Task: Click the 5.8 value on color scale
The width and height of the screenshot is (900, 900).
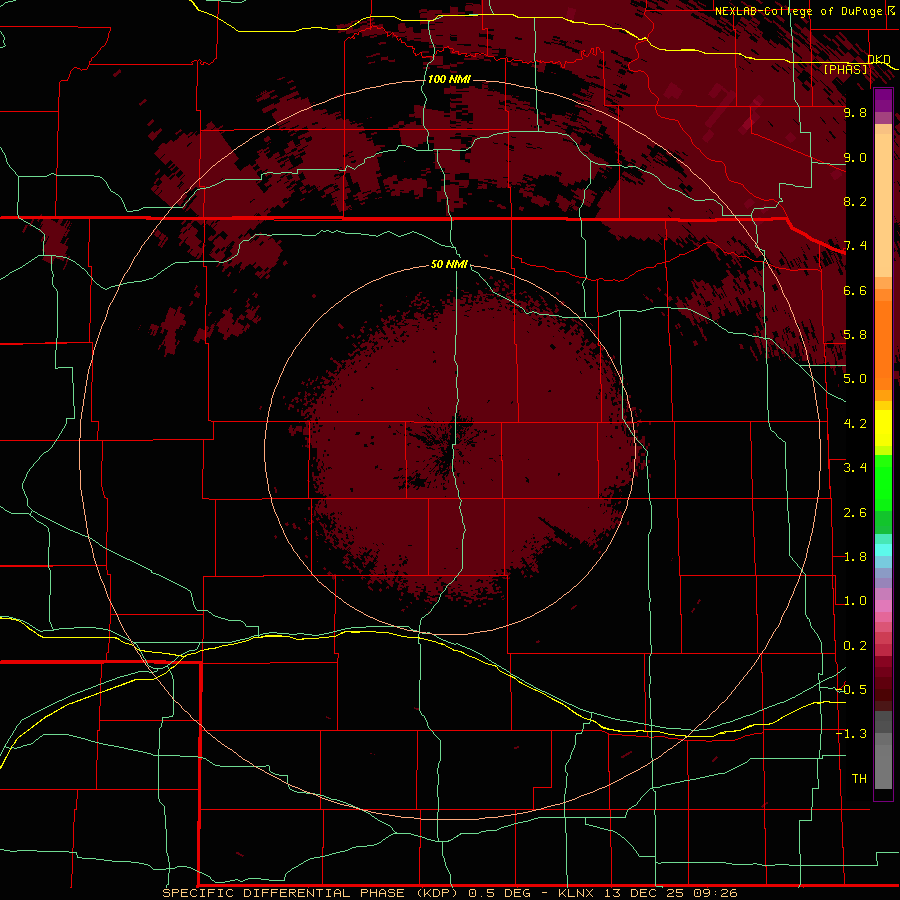Action: 855,335
